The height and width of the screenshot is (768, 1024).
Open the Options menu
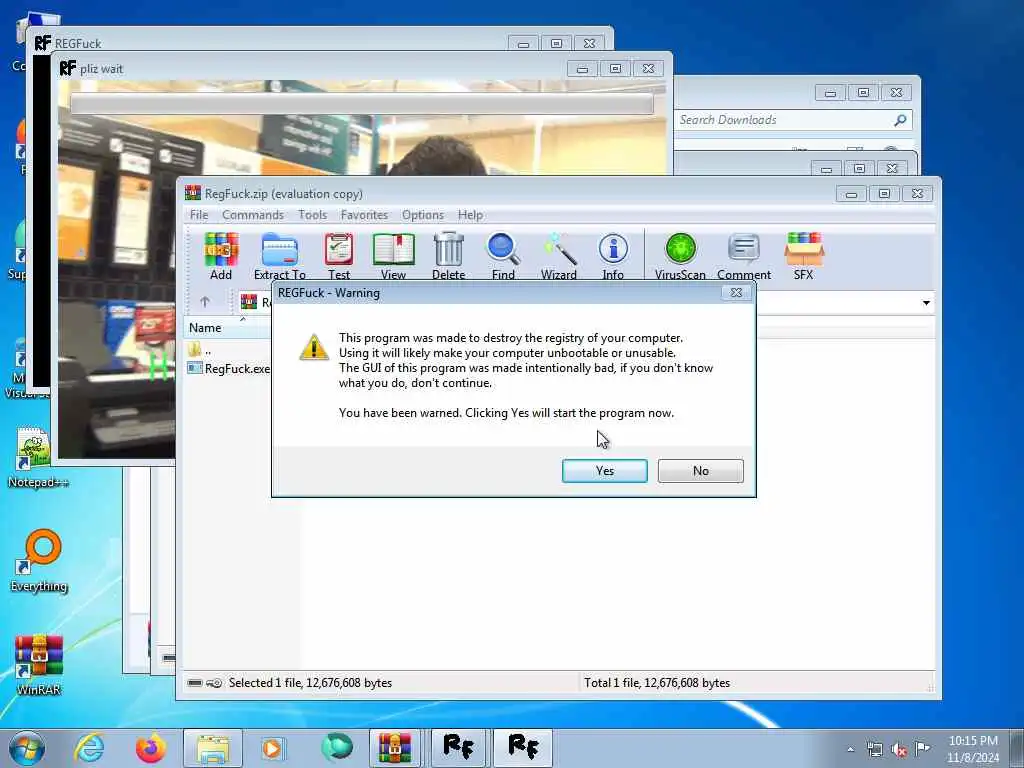tap(423, 215)
